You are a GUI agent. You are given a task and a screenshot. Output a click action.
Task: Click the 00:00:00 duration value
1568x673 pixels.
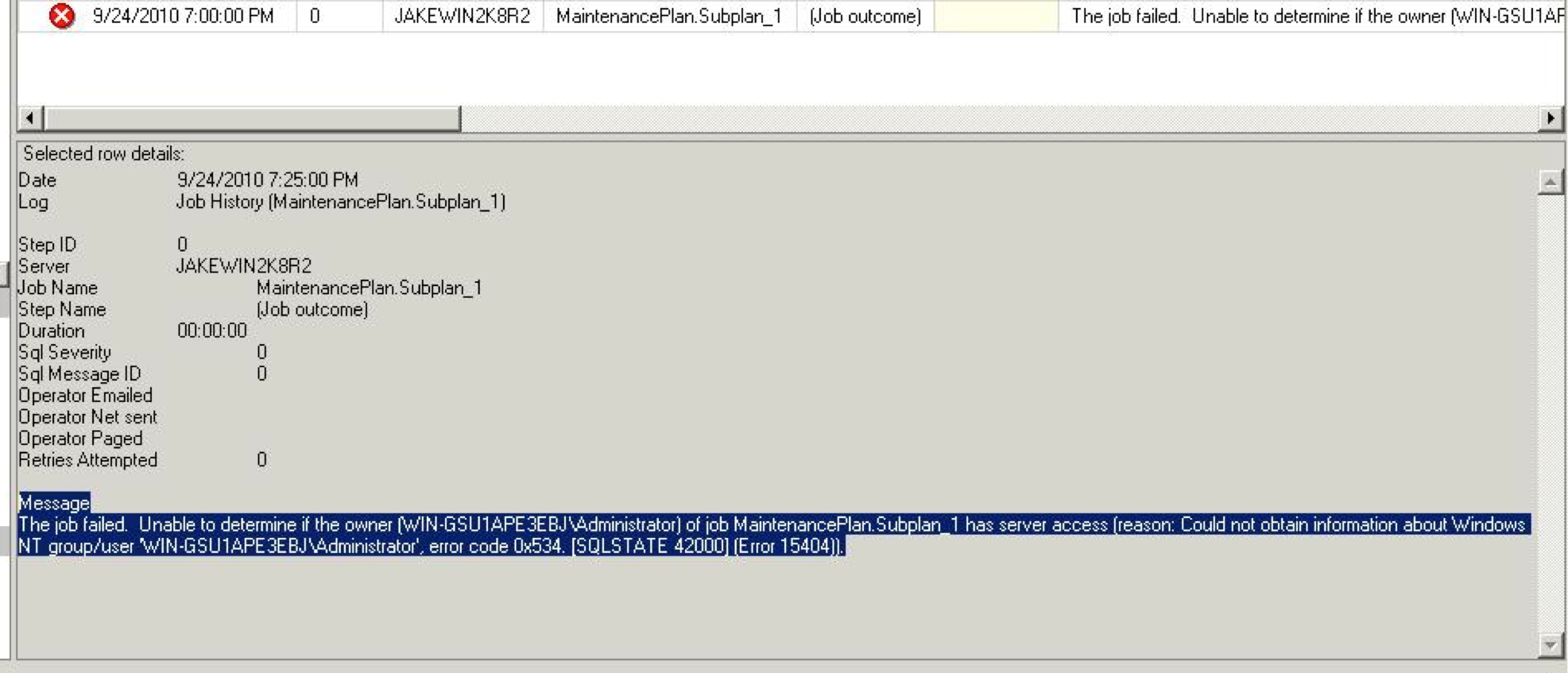[x=211, y=331]
